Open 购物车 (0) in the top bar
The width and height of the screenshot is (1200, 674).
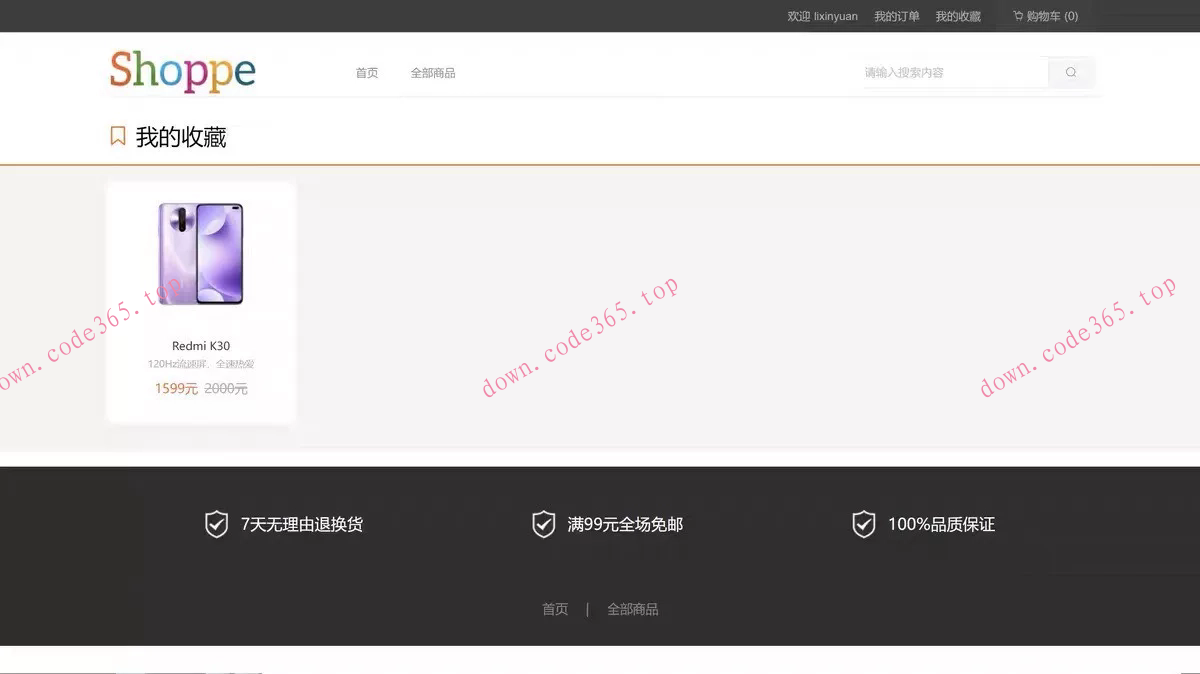click(1046, 16)
